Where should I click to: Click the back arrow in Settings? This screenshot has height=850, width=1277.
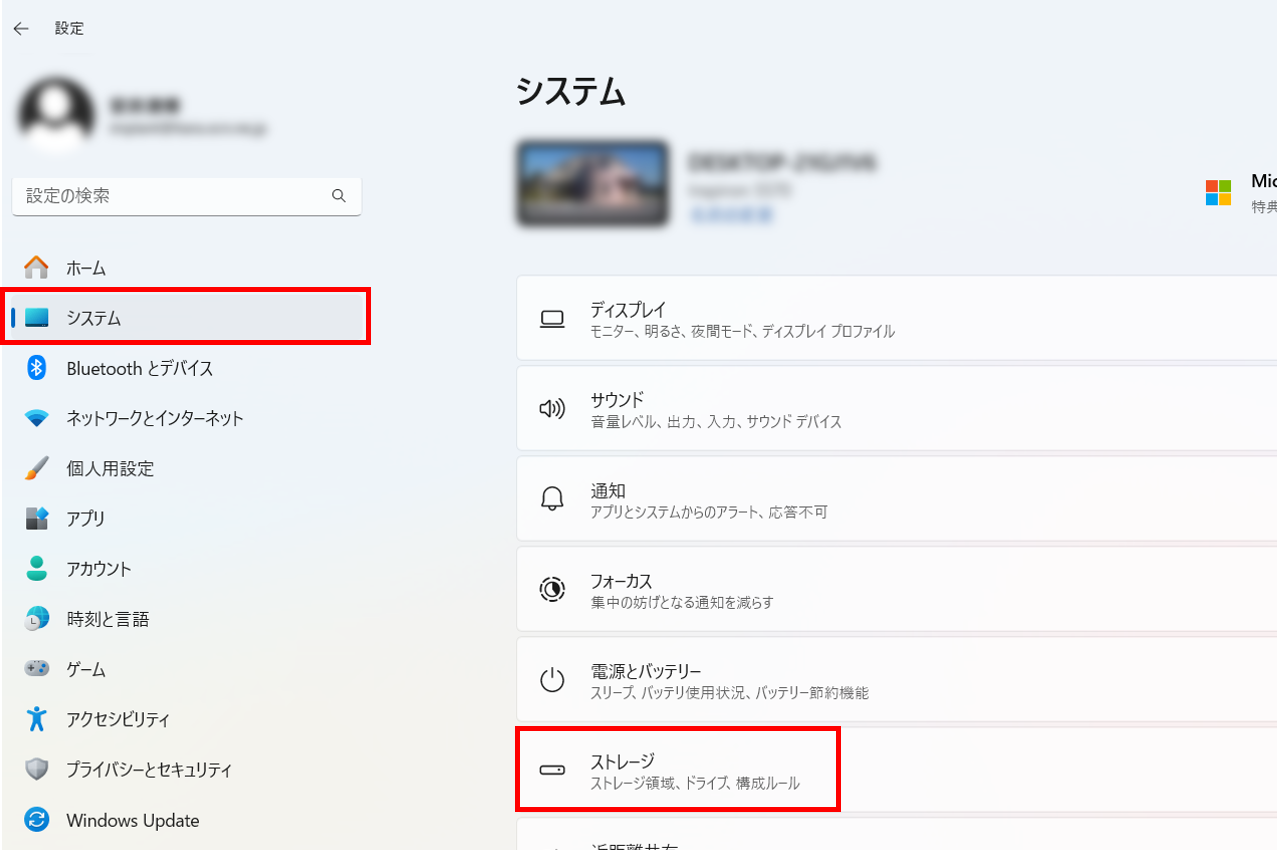(x=21, y=29)
